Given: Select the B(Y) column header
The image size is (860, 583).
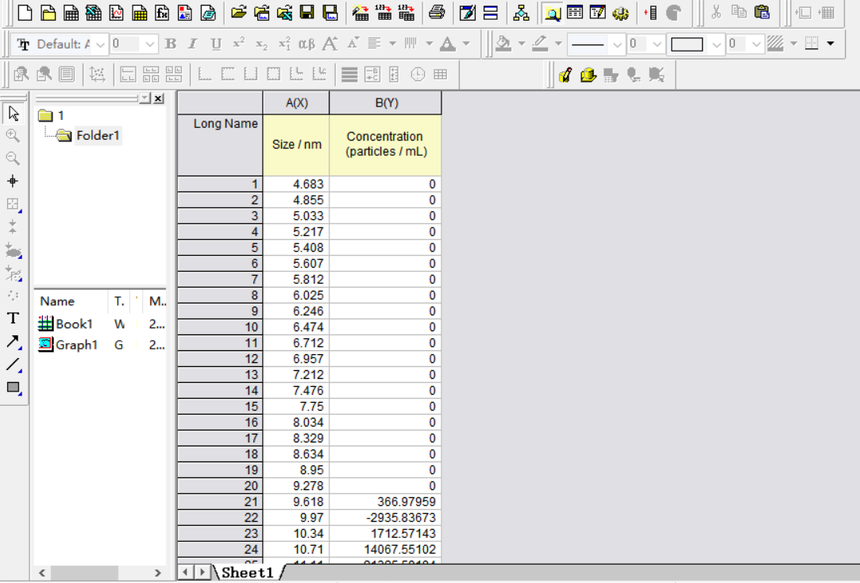Looking at the screenshot, I should [386, 103].
